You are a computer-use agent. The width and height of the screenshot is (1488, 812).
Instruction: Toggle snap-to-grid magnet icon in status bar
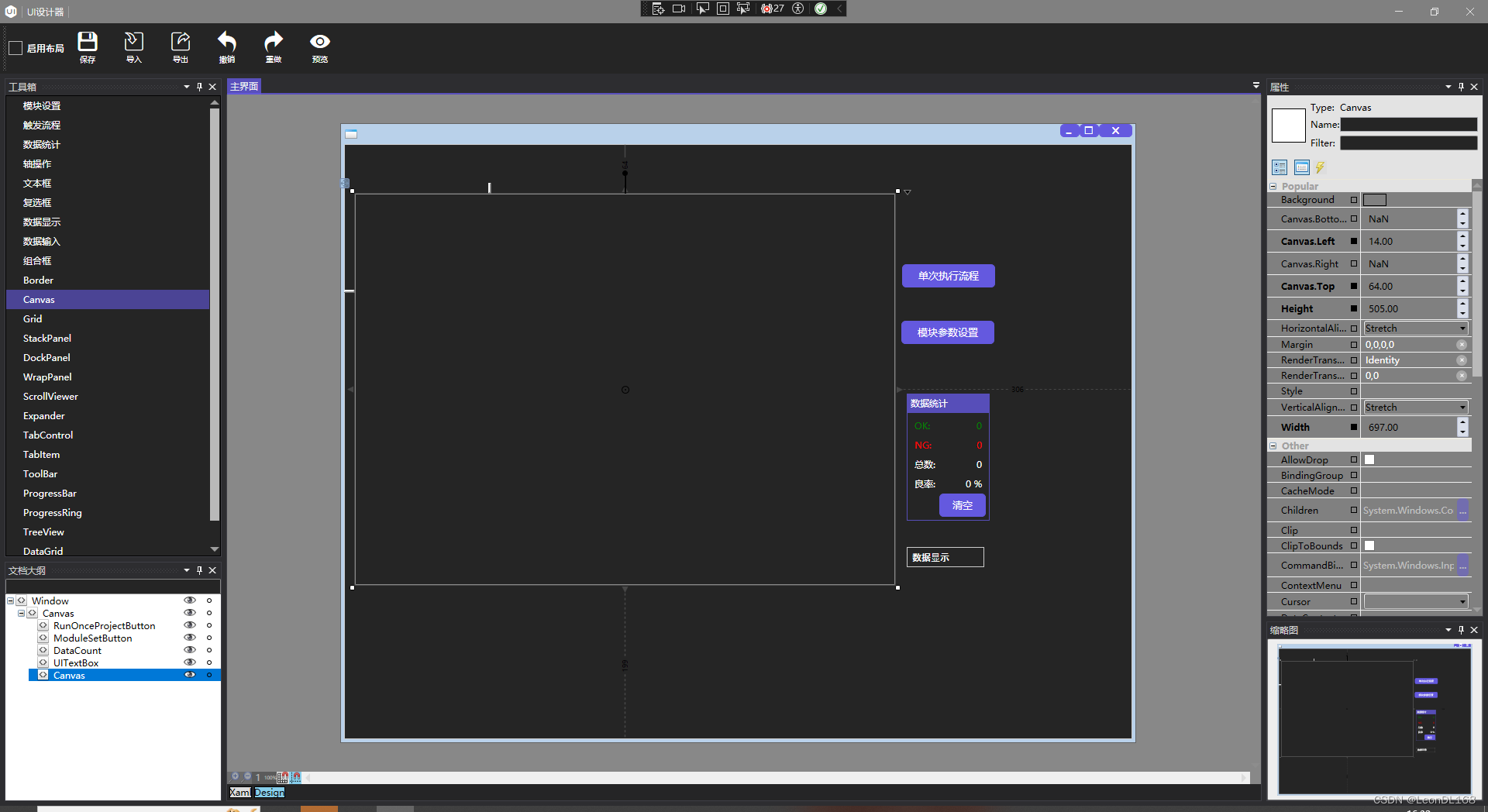point(284,776)
